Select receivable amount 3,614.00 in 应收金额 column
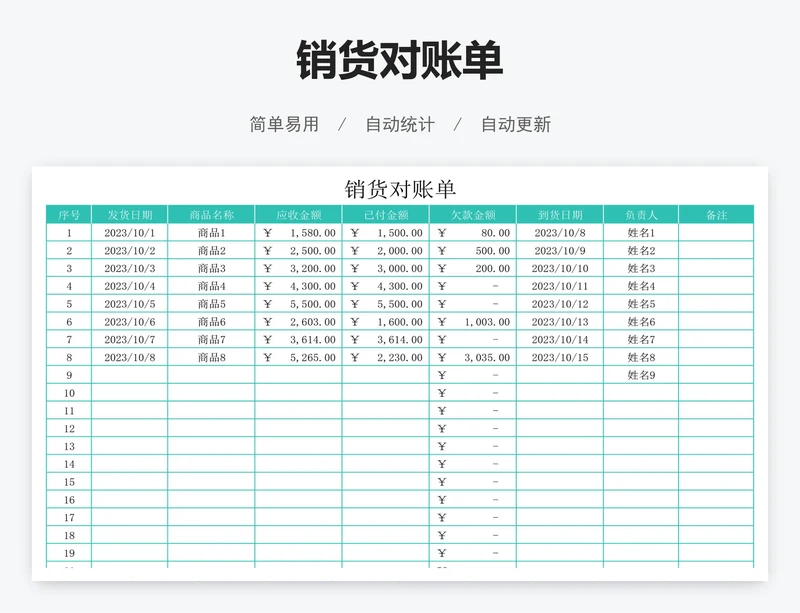Viewport: 800px width, 613px height. 298,340
